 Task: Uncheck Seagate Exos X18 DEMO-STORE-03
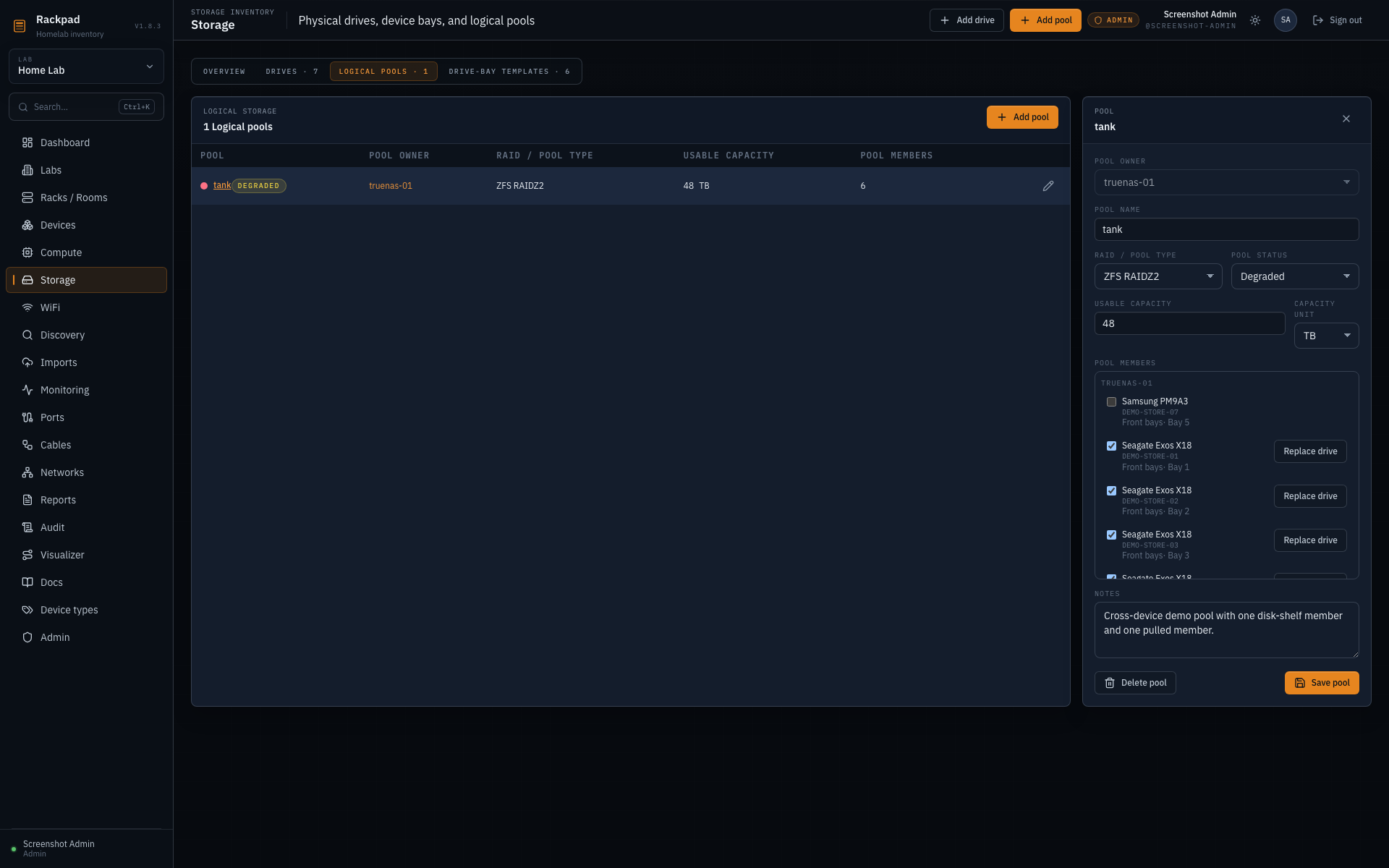1111,535
